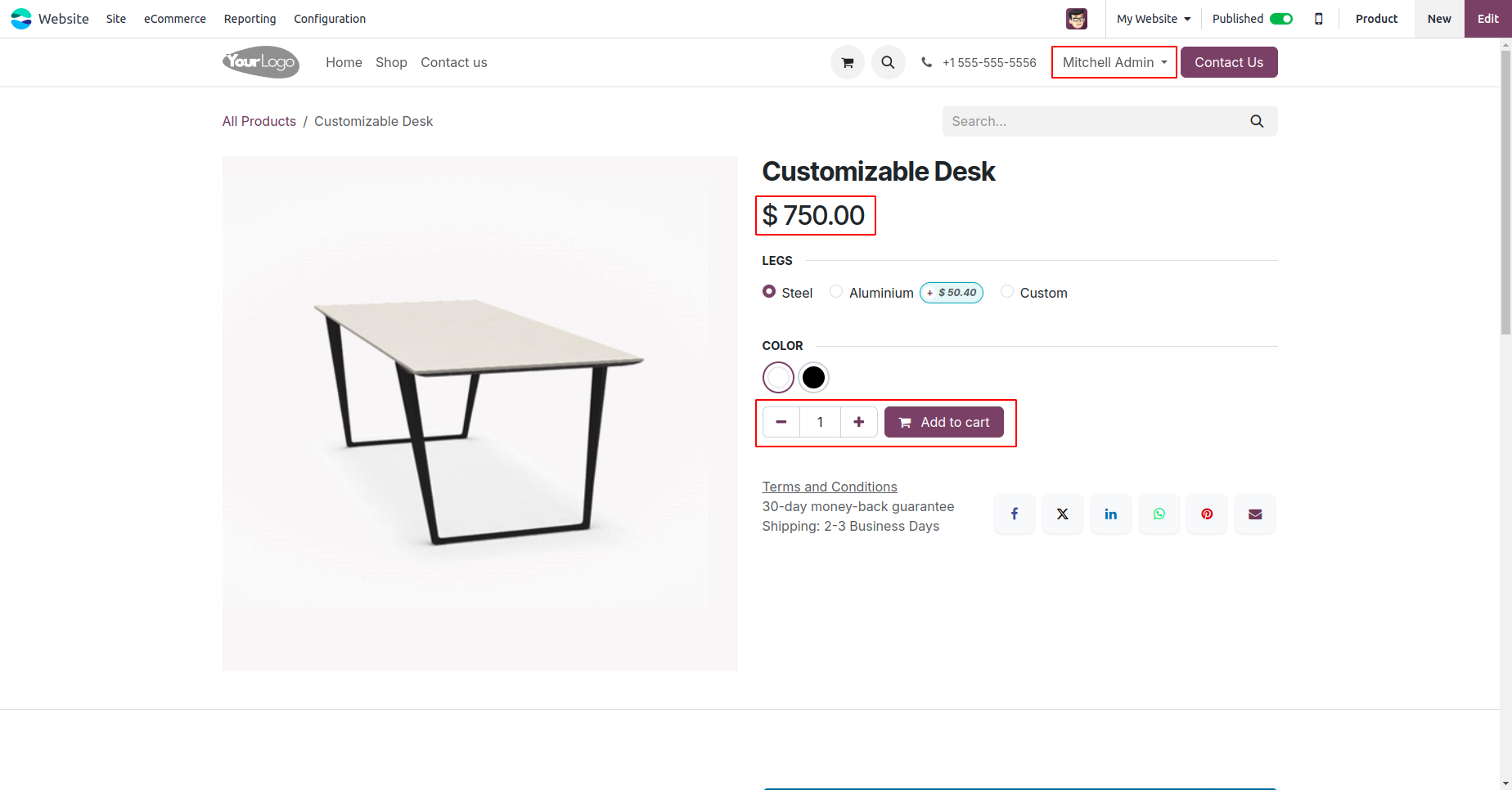Toggle the Published switch
This screenshot has width=1512, height=790.
[1281, 19]
